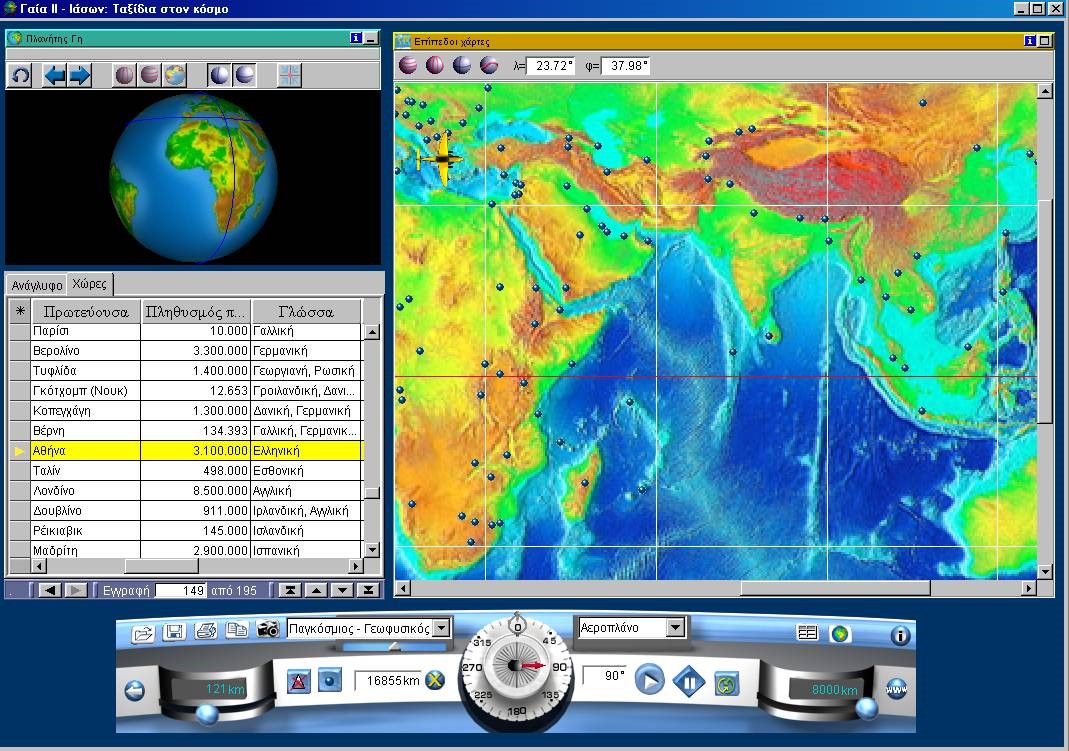The image size is (1069, 751).
Task: Click the 8000km slider knob
Action: point(867,709)
